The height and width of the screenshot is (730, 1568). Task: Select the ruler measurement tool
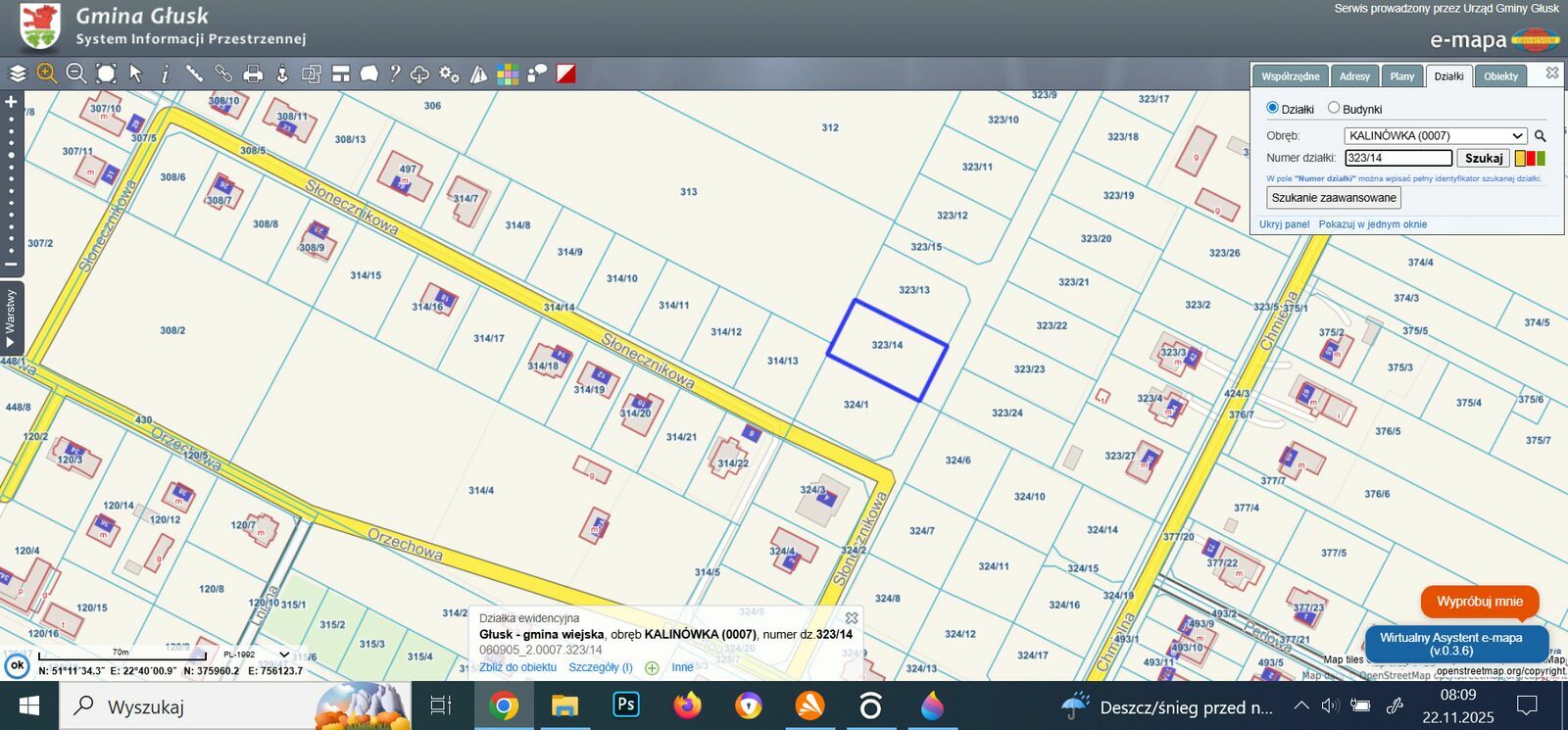coord(194,73)
